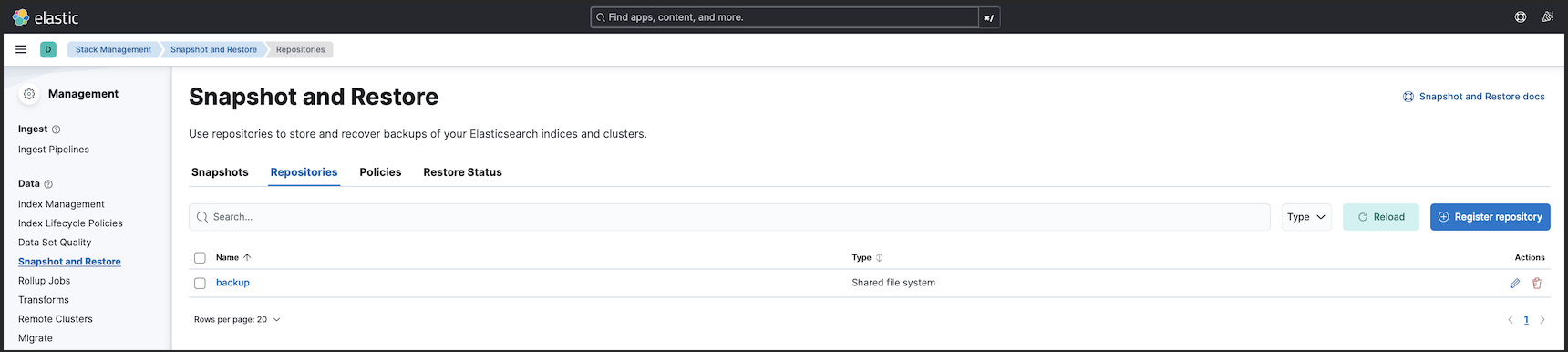Open the backup repository link
The height and width of the screenshot is (352, 1568).
(x=232, y=284)
